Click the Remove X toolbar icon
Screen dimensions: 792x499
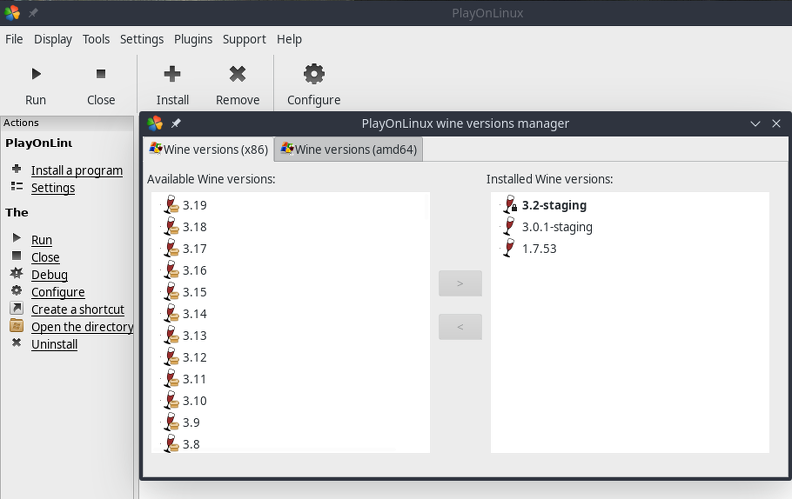click(237, 74)
